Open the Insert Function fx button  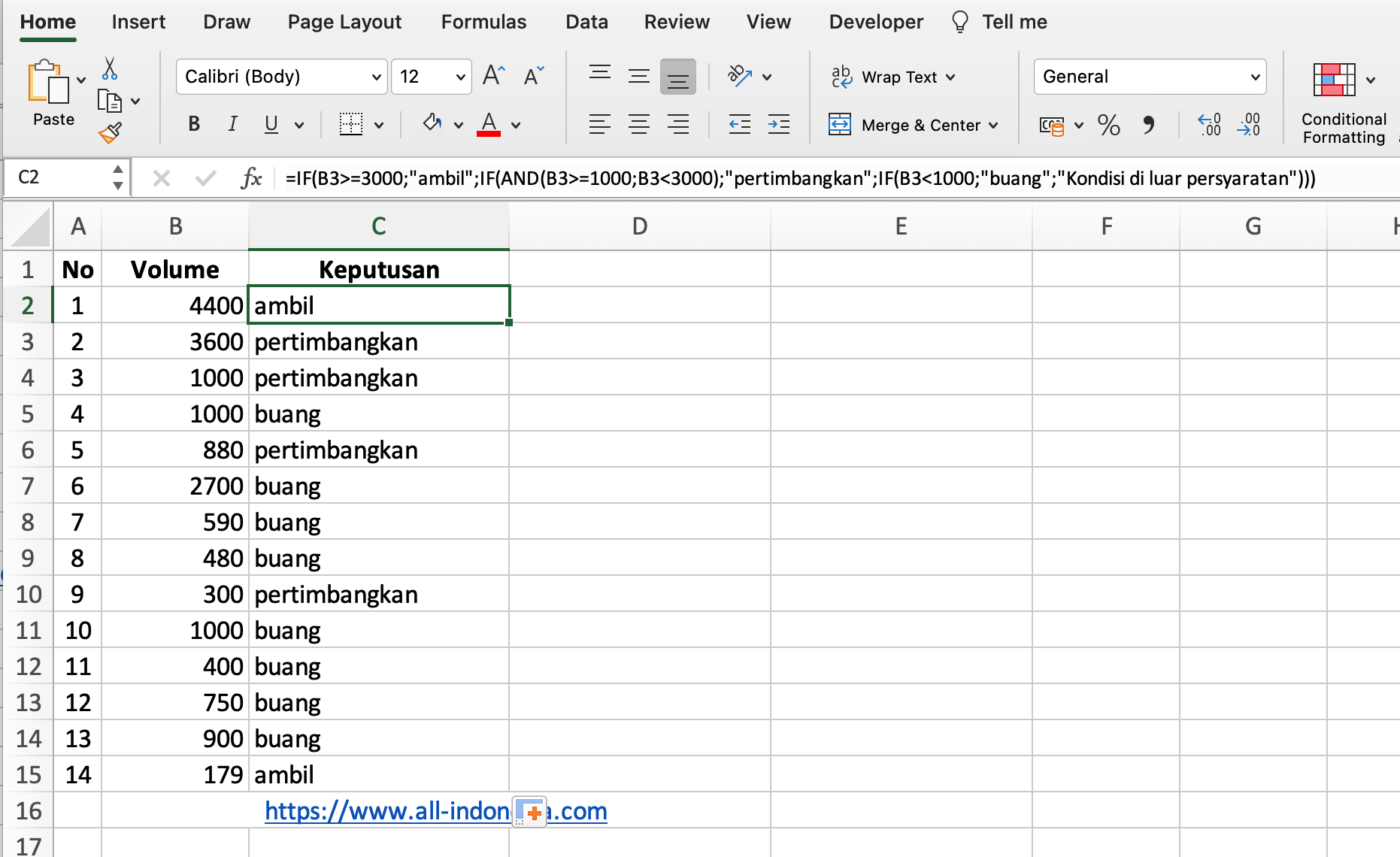point(251,178)
